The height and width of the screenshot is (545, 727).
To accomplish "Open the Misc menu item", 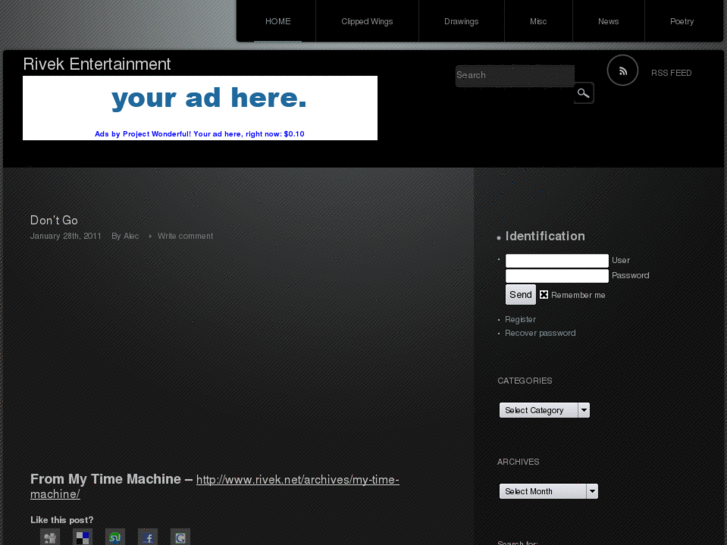I will (x=538, y=21).
